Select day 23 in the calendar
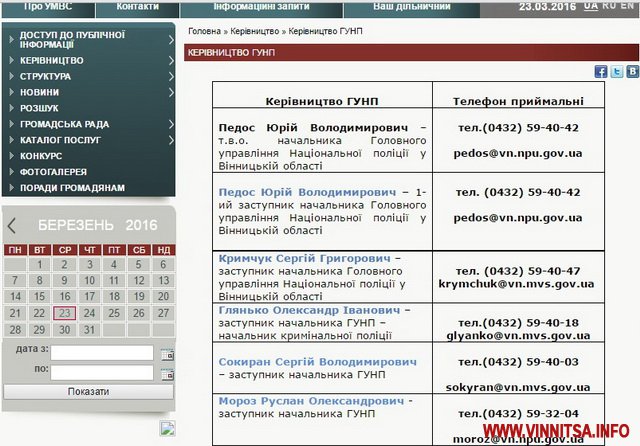This screenshot has width=640, height=446. (x=64, y=313)
